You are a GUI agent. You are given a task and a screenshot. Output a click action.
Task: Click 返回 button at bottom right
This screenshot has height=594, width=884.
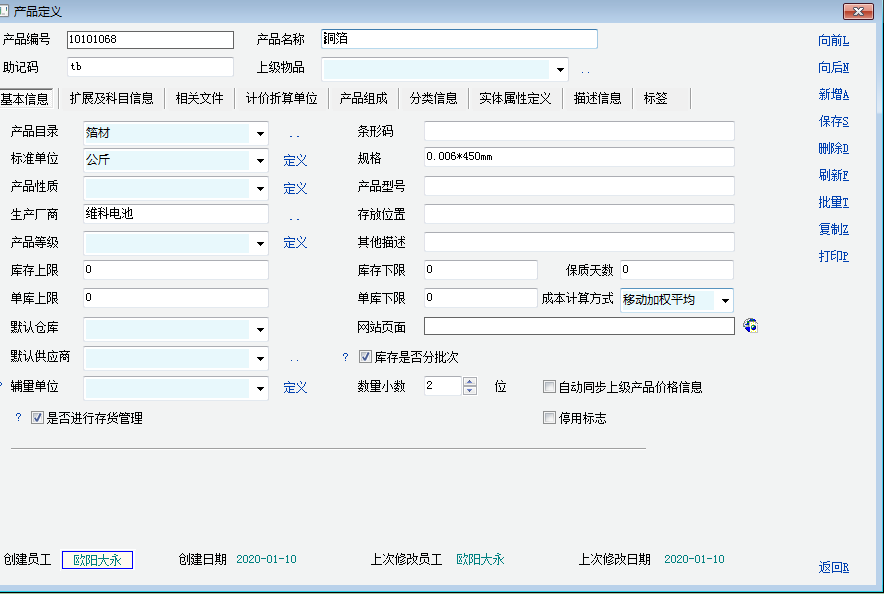(833, 567)
